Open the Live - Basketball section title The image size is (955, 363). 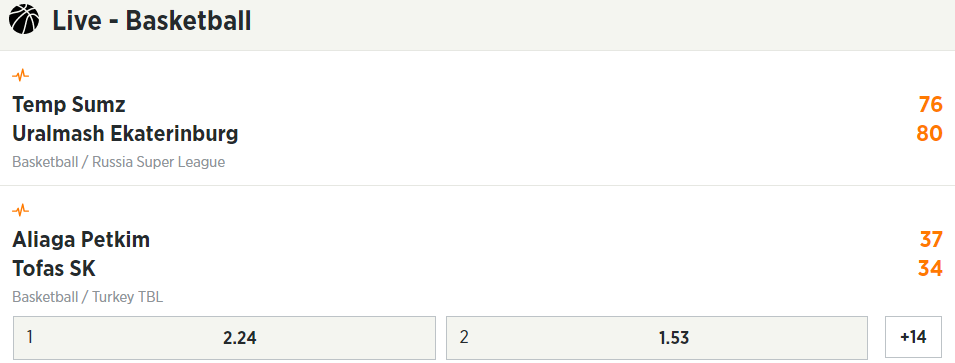(152, 20)
